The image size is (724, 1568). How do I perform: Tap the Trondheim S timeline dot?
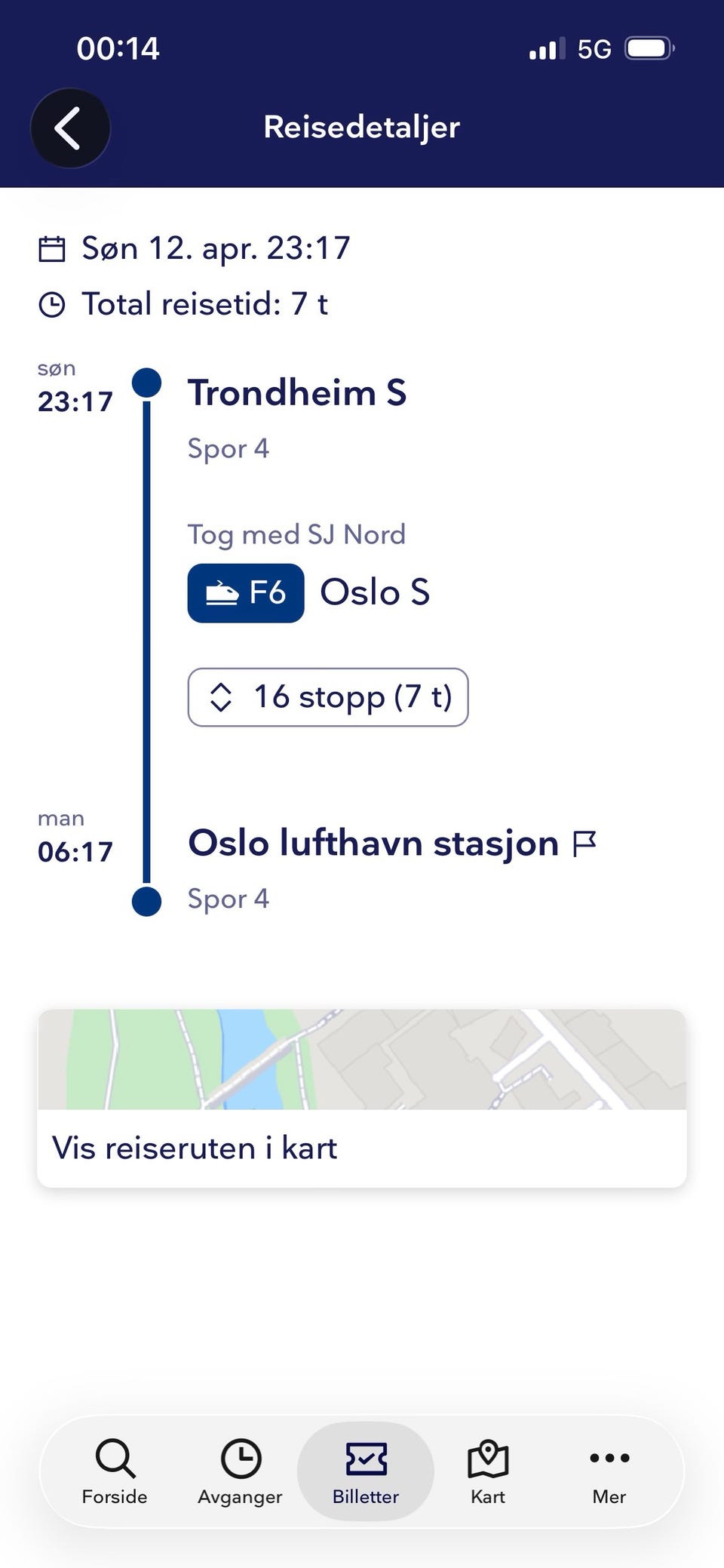(x=146, y=383)
